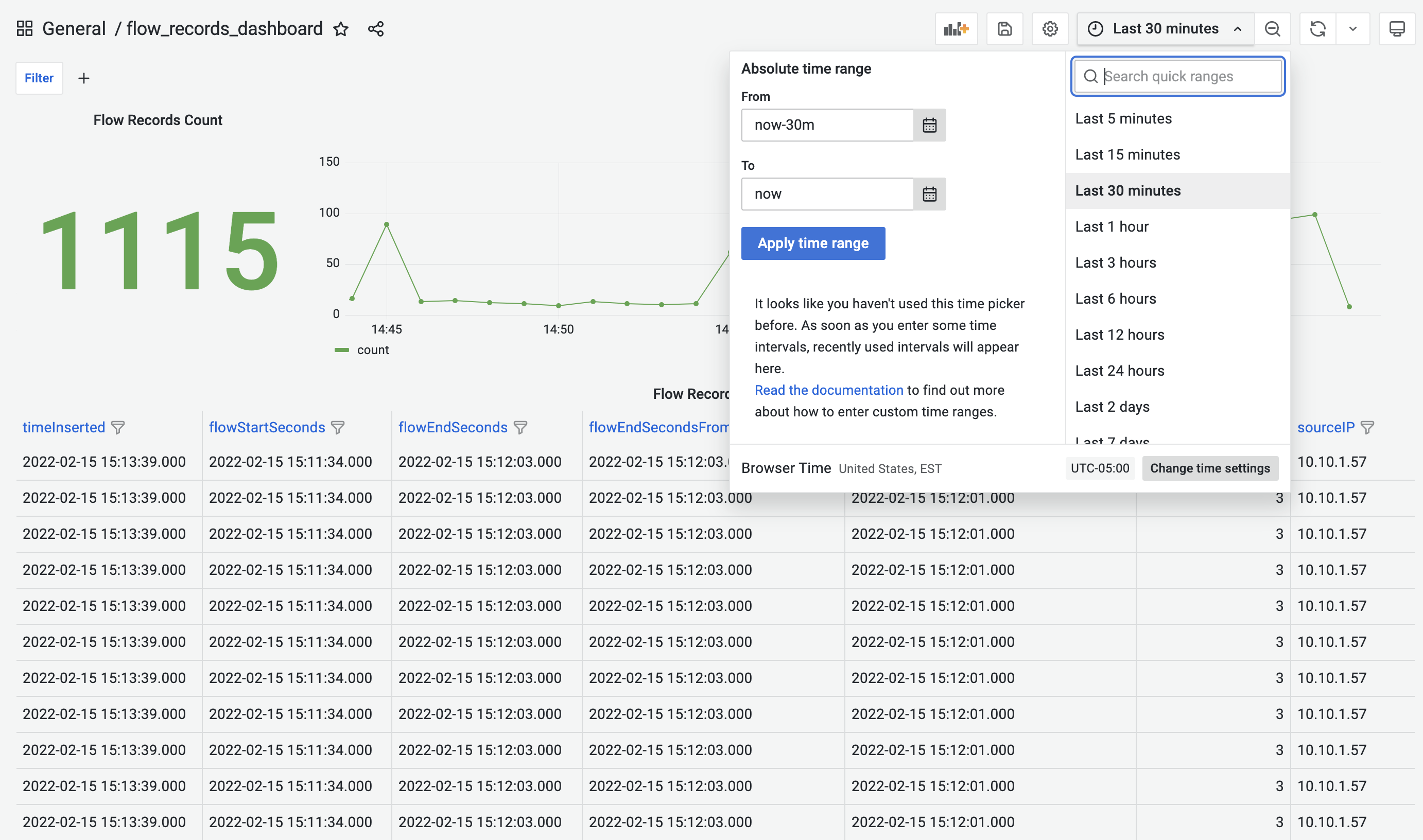
Task: Click the Change time settings button
Action: (1210, 467)
